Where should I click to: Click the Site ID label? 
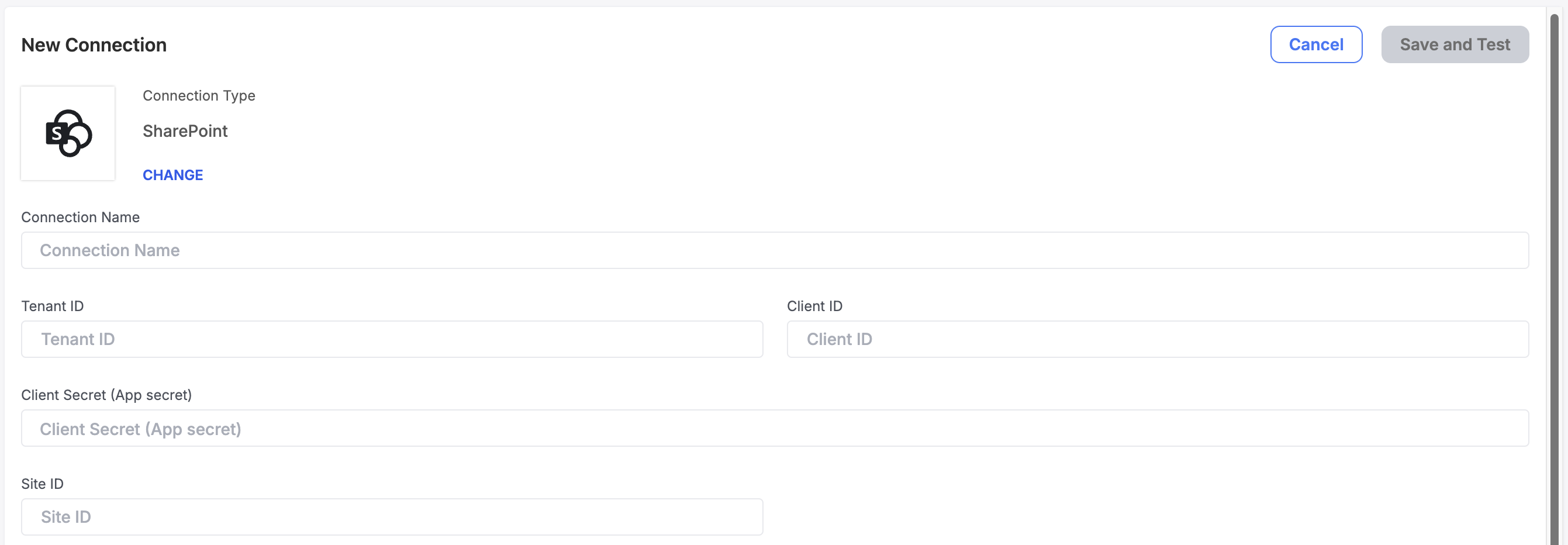[x=43, y=484]
